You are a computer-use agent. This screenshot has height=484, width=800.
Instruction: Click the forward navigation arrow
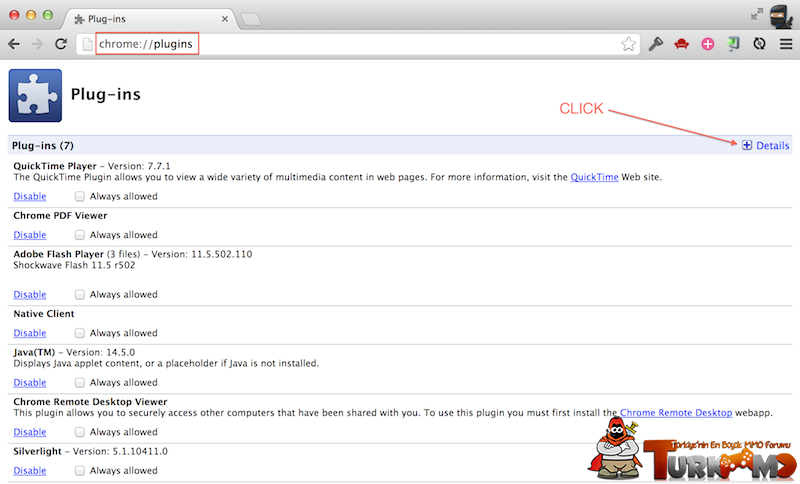(x=37, y=44)
